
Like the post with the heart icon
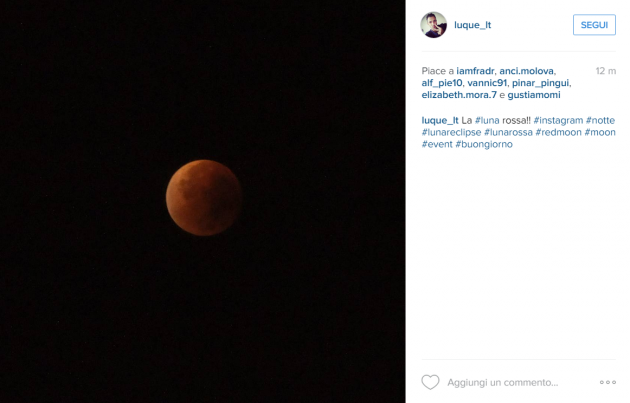(430, 382)
